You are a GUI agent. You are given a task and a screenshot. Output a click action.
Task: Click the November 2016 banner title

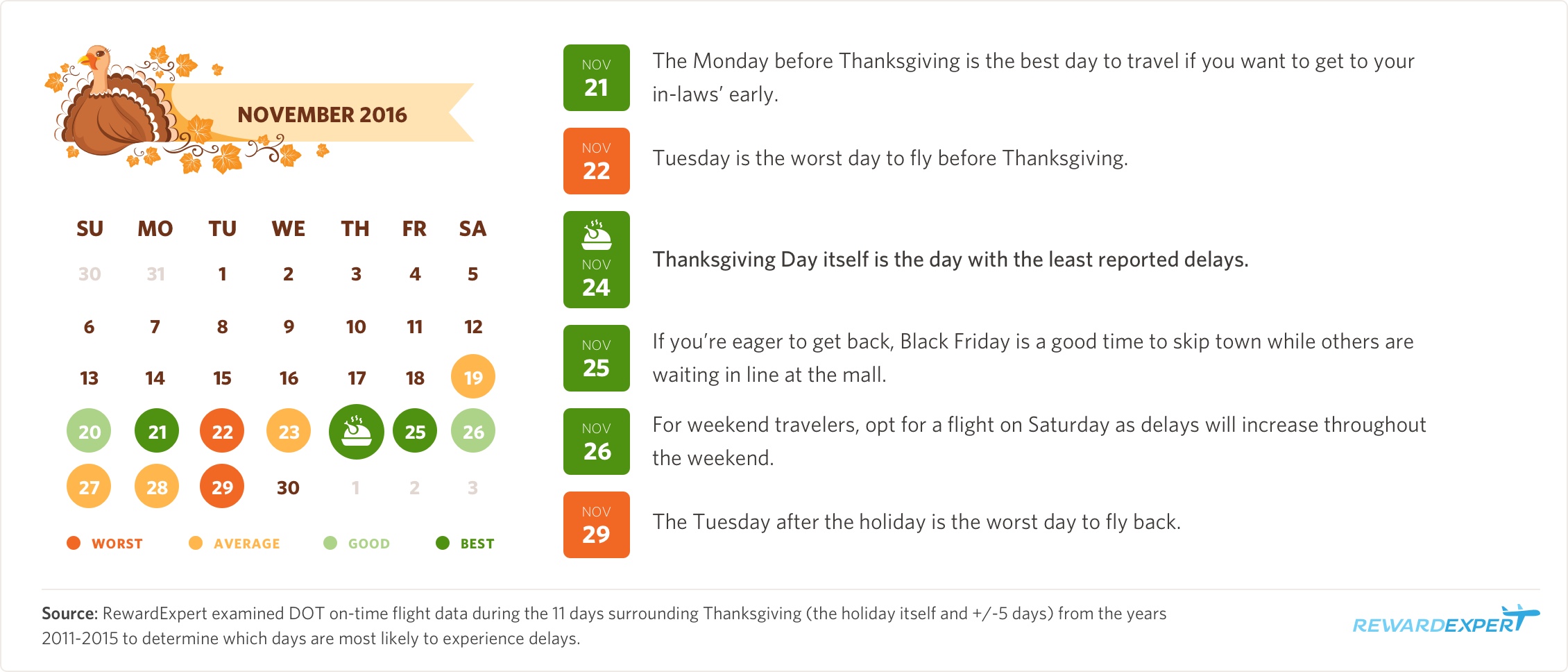(322, 115)
